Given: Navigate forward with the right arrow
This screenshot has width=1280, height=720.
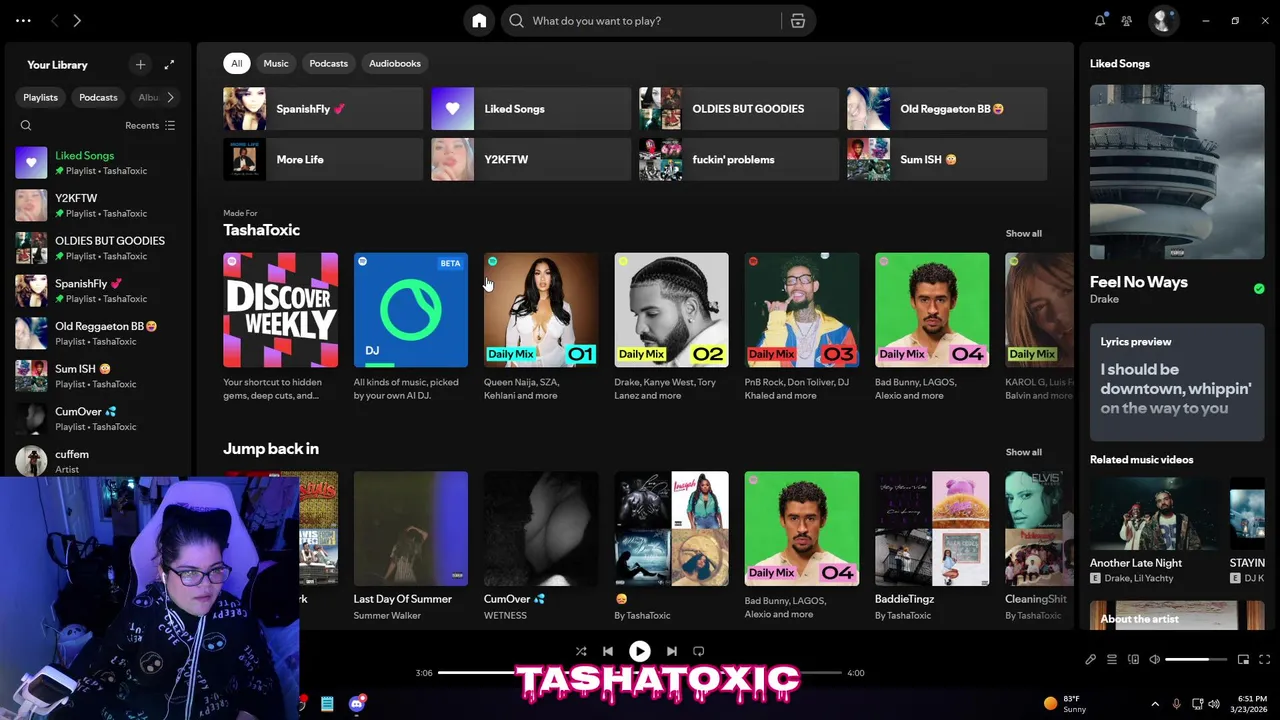Looking at the screenshot, I should coord(77,20).
